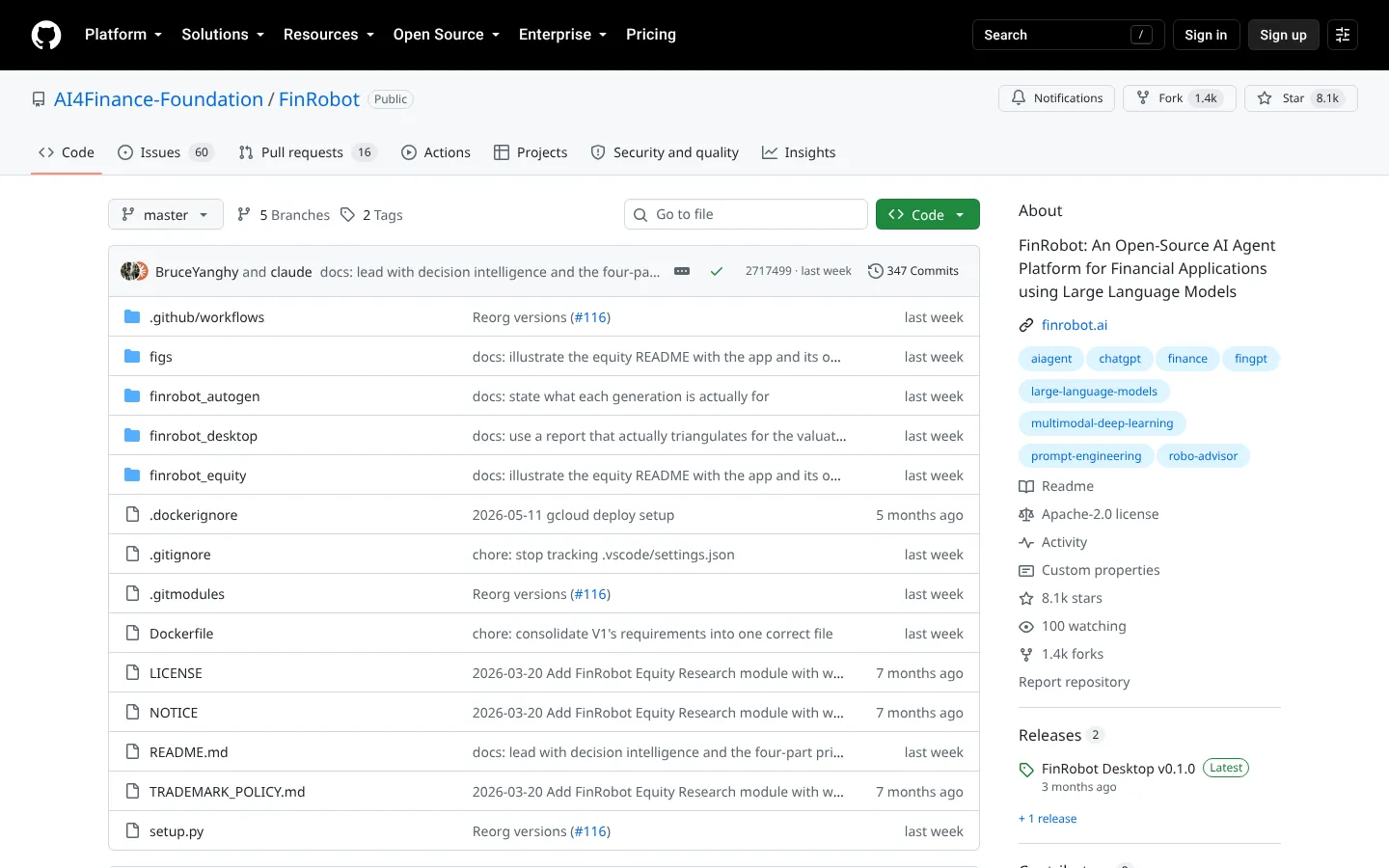This screenshot has width=1389, height=868.
Task: Open the 347 Commits history icon
Action: [x=875, y=271]
